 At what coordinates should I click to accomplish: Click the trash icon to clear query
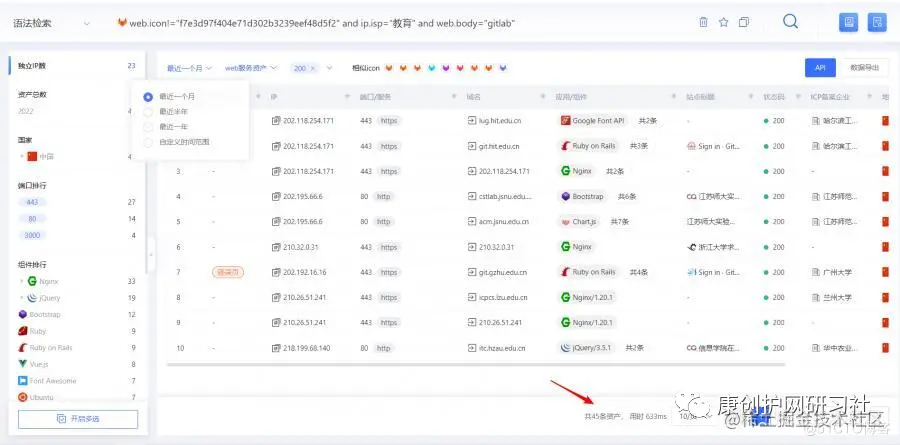[x=703, y=22]
